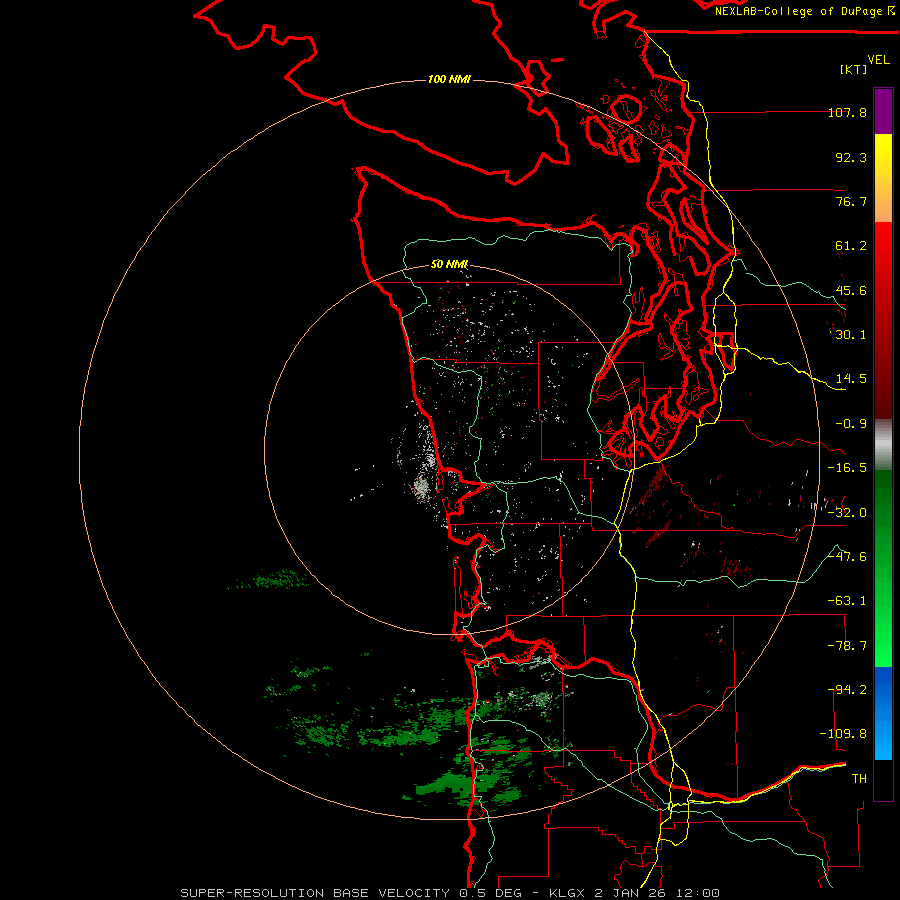Click the -78.7 velocity scale value
The height and width of the screenshot is (900, 900).
(847, 646)
